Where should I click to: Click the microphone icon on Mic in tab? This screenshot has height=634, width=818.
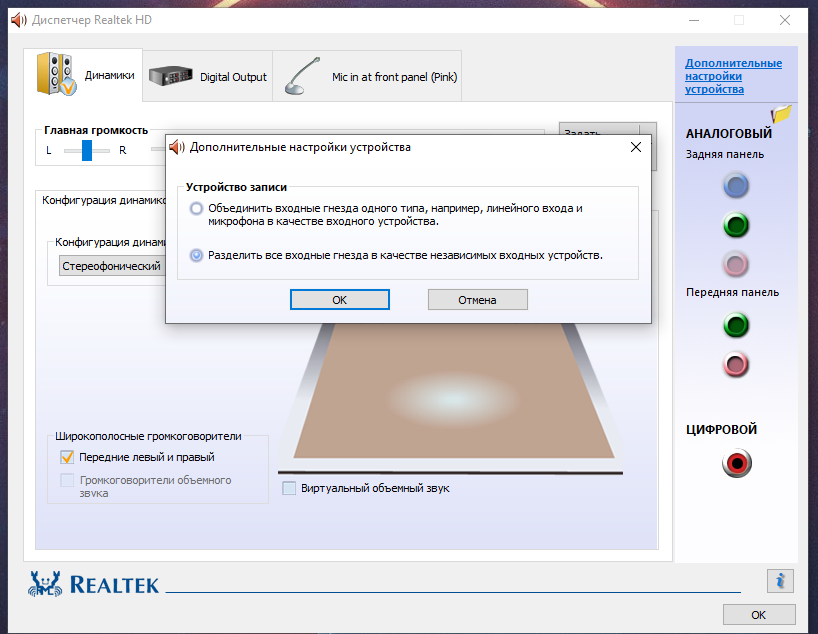tap(302, 76)
